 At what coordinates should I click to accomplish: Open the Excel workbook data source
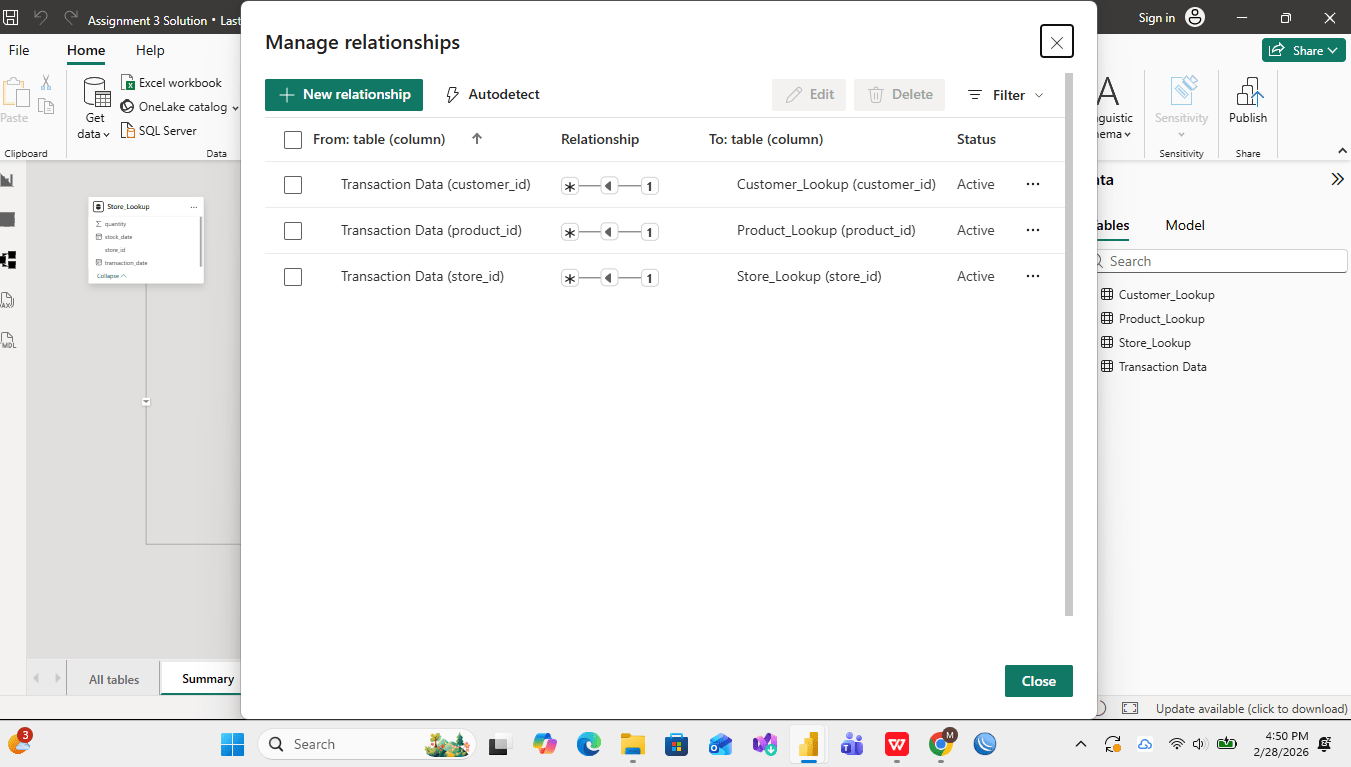(171, 83)
